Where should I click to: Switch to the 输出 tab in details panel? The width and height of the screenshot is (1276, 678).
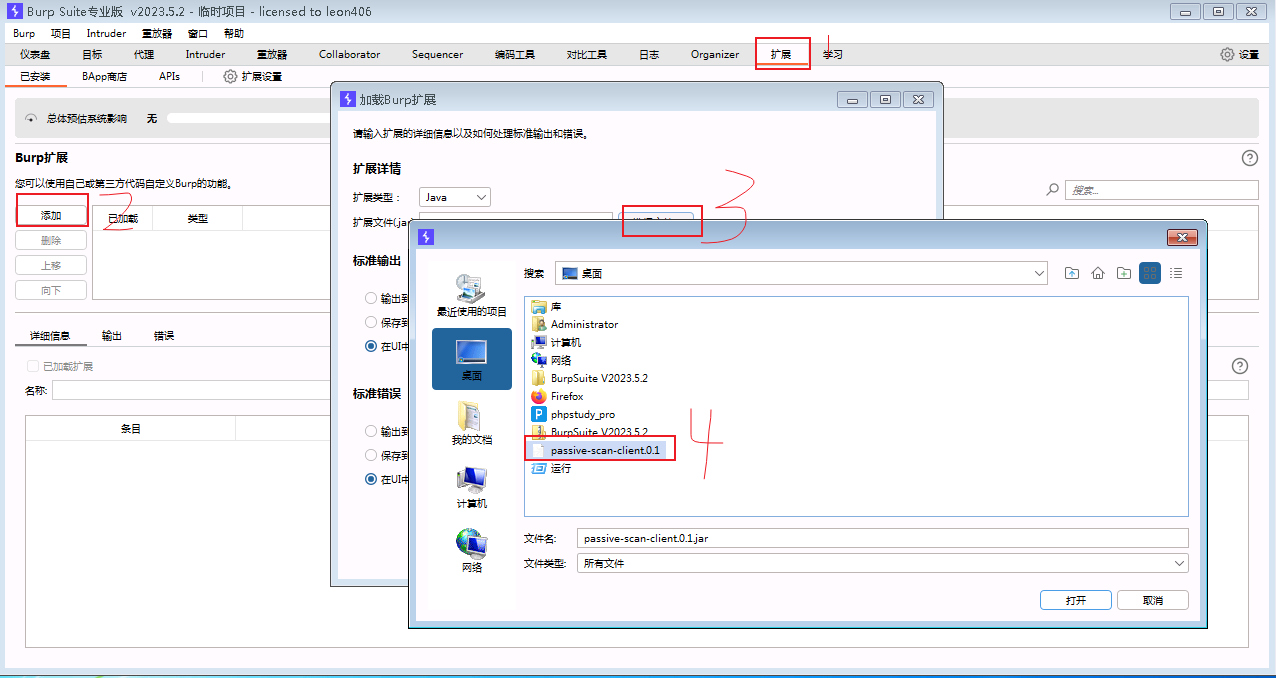(x=112, y=336)
